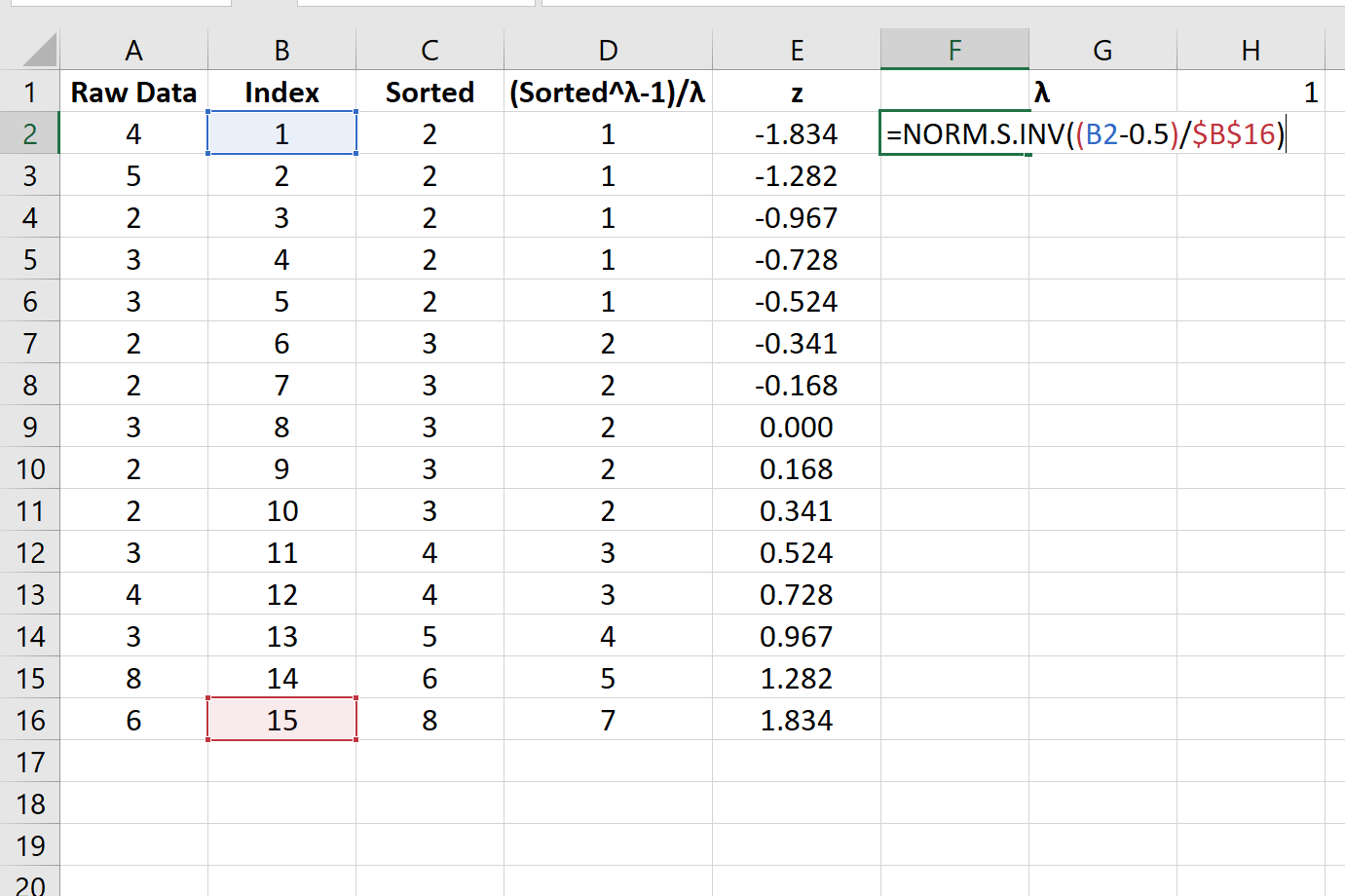Select row 19 header
This screenshot has width=1345, height=896.
coord(30,845)
